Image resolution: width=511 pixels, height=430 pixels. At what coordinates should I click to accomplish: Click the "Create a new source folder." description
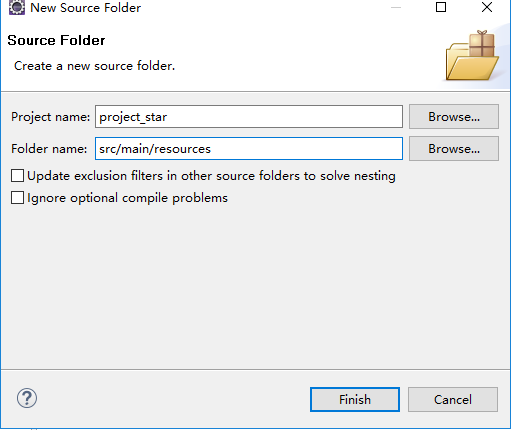pos(94,66)
